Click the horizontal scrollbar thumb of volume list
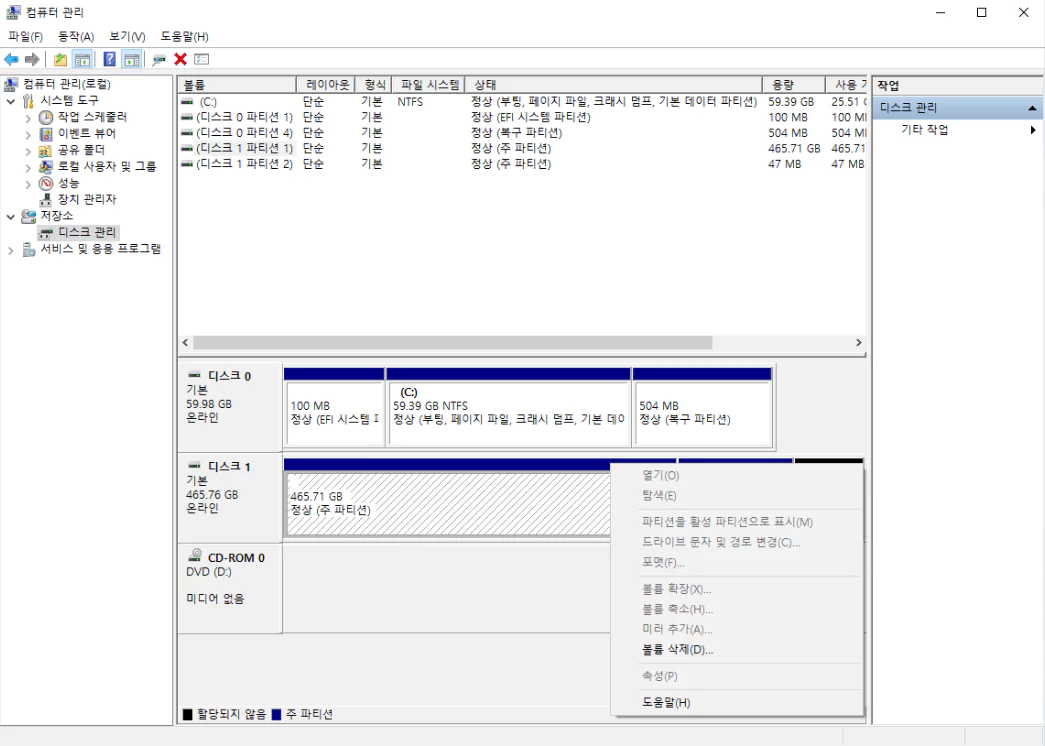This screenshot has height=746, width=1045. click(x=453, y=343)
